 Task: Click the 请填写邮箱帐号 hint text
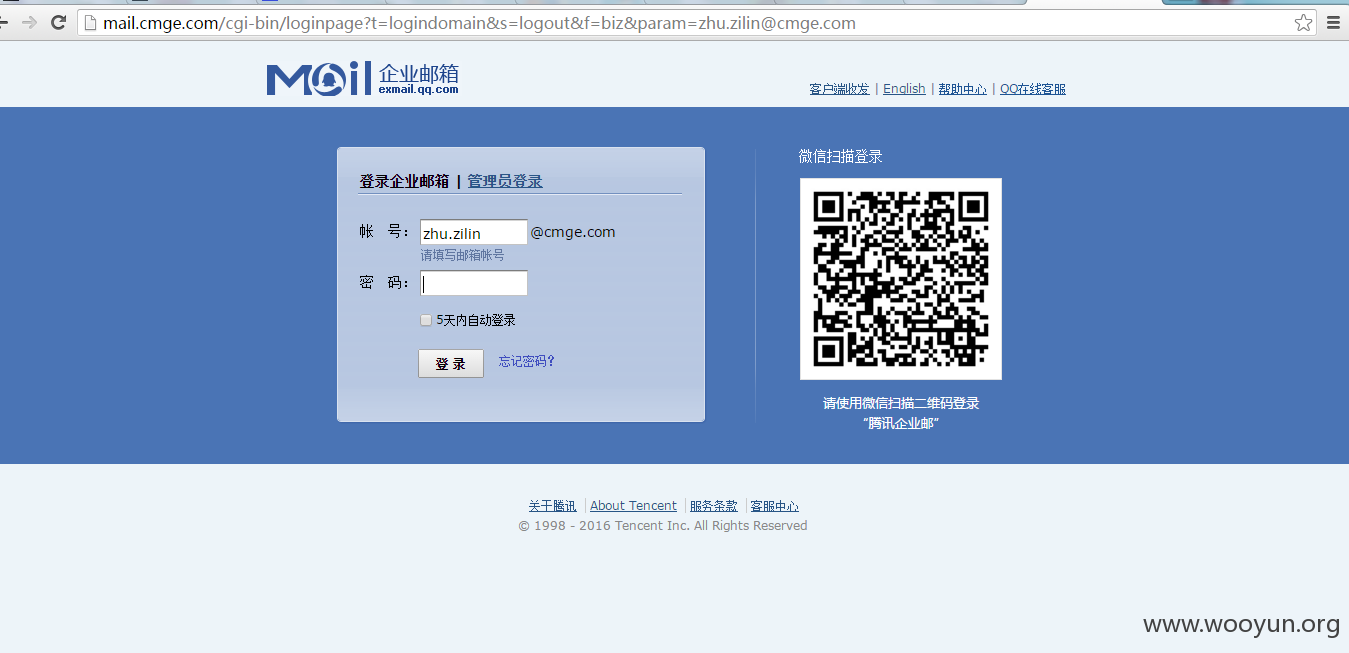coord(462,255)
